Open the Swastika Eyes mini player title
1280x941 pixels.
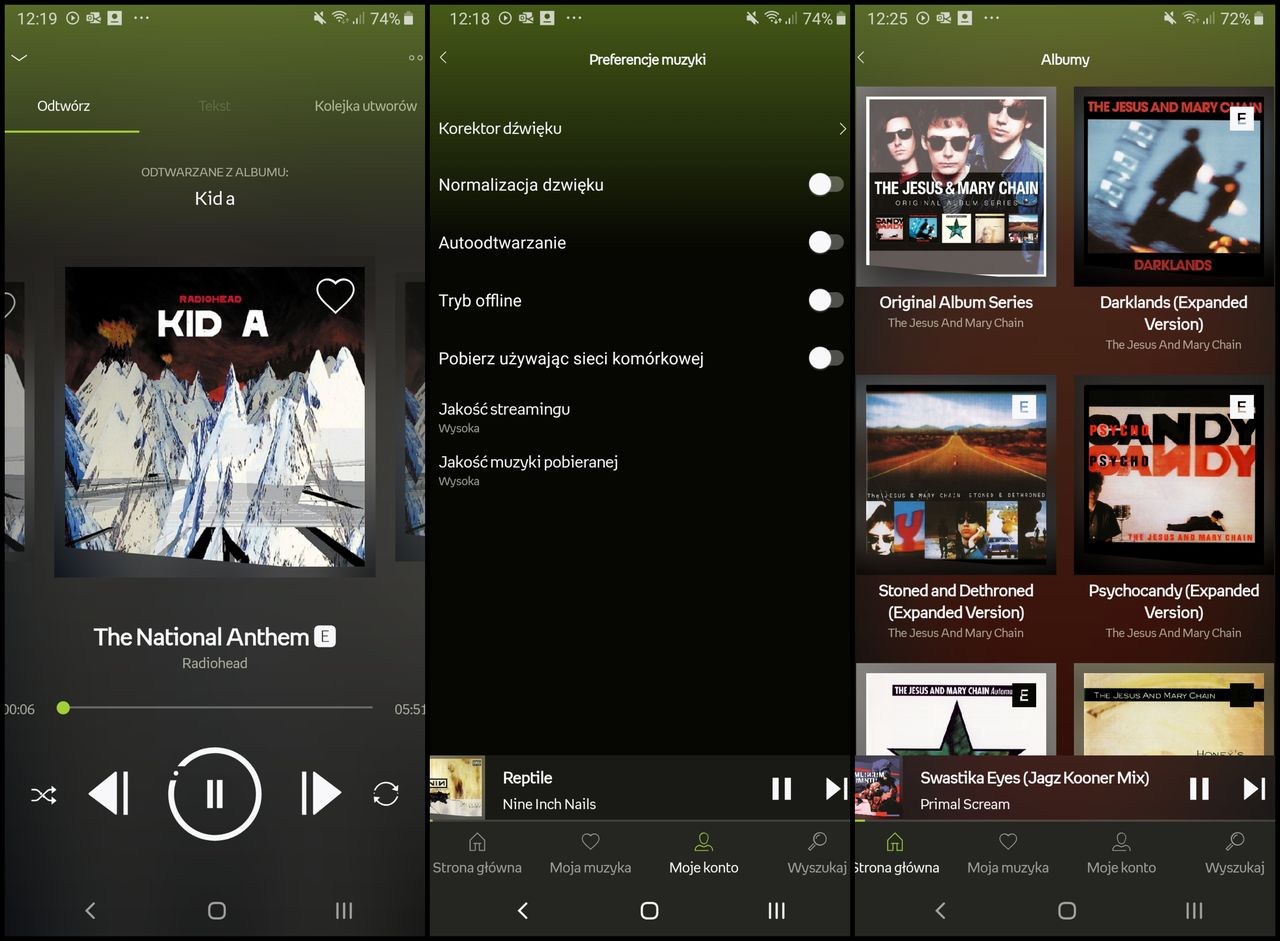tap(1035, 777)
